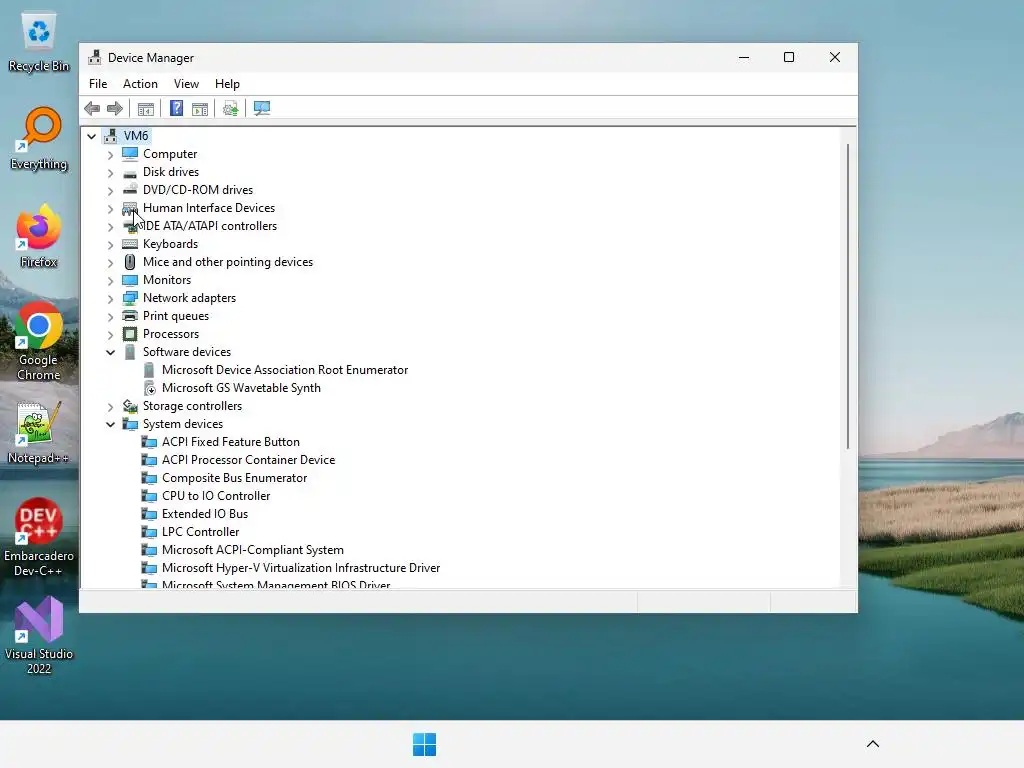
Task: Open the Help menu
Action: 227,84
